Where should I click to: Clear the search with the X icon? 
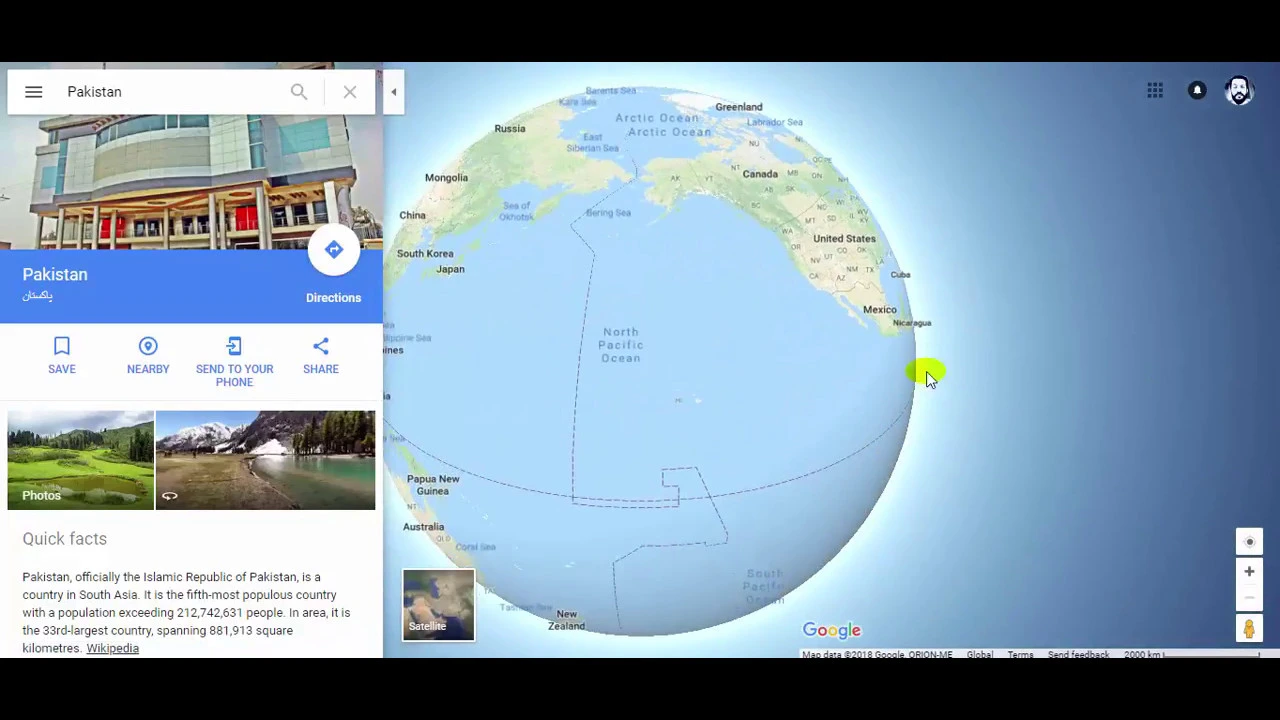click(350, 92)
